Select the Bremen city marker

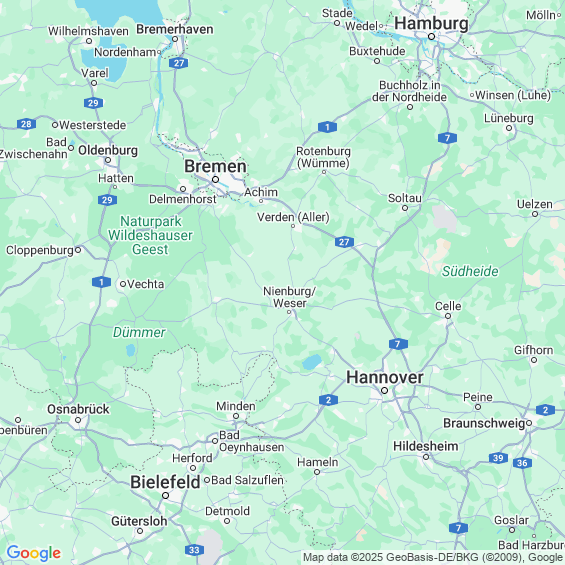pyautogui.click(x=215, y=179)
